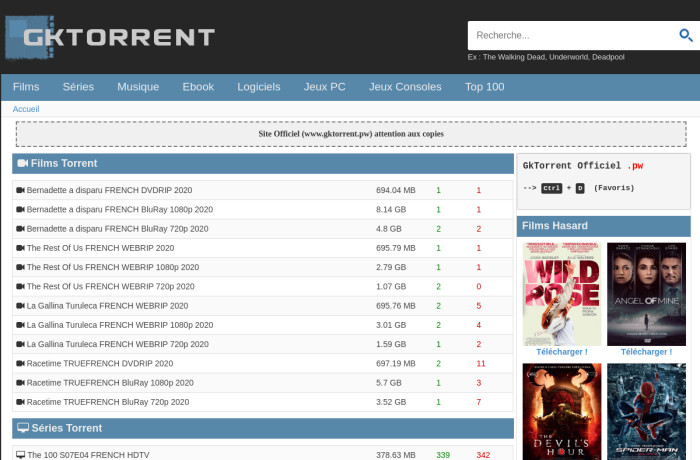Open the Séries menu
The image size is (700, 460).
point(78,87)
